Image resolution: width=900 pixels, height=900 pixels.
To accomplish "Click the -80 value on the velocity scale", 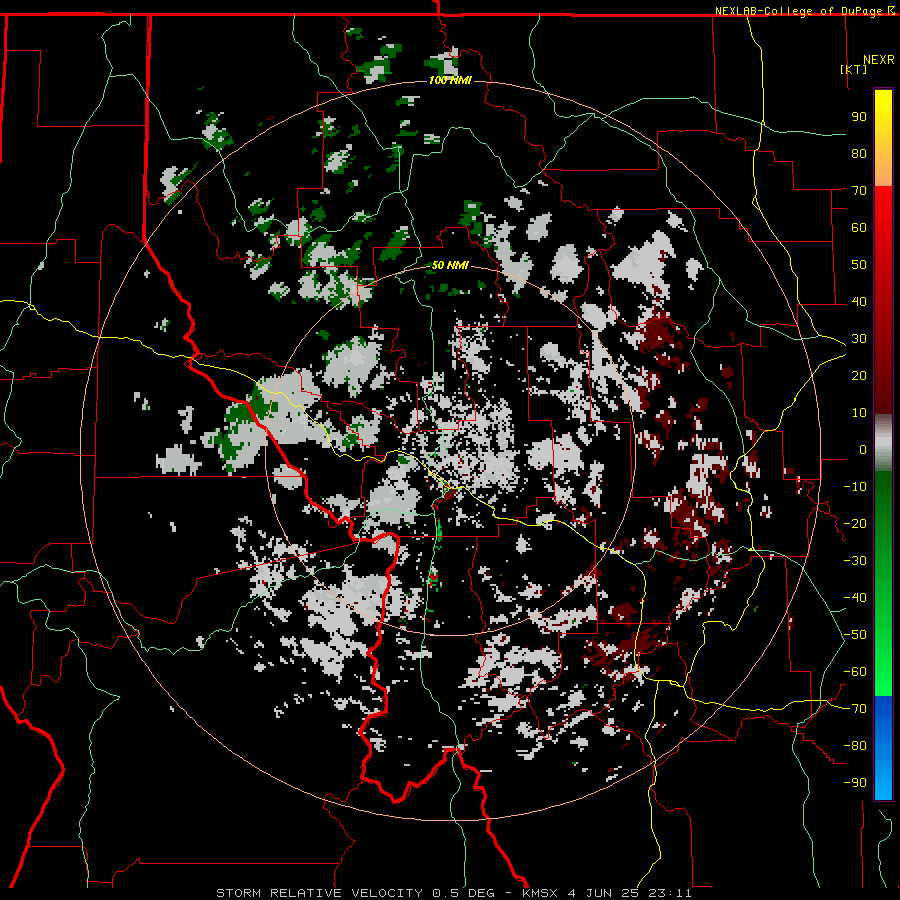I will [x=855, y=746].
